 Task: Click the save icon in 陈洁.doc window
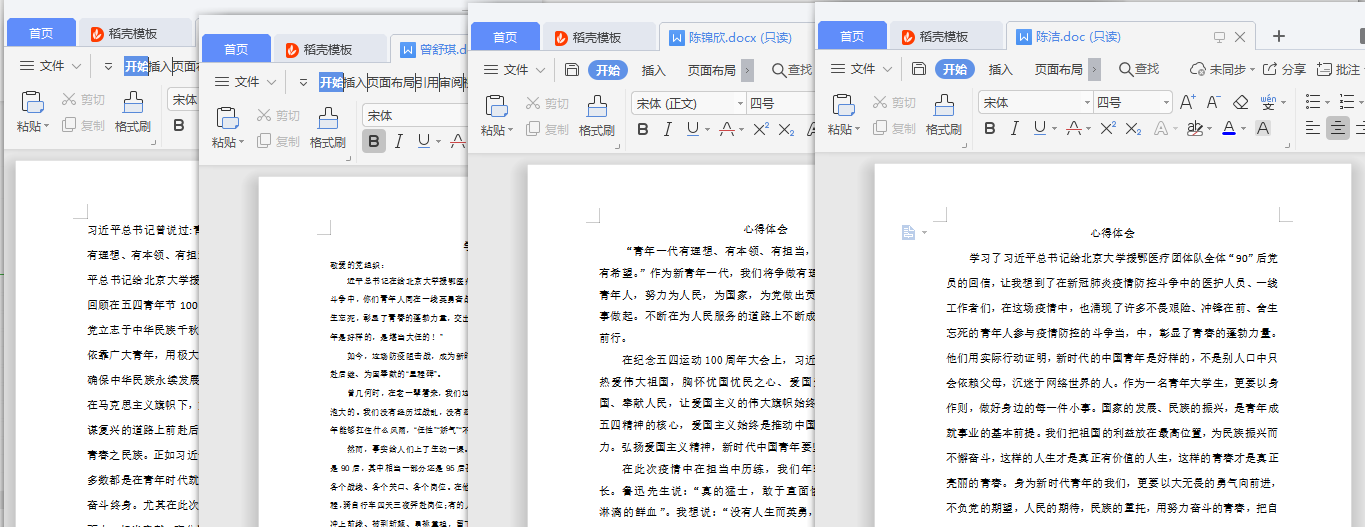(x=918, y=69)
